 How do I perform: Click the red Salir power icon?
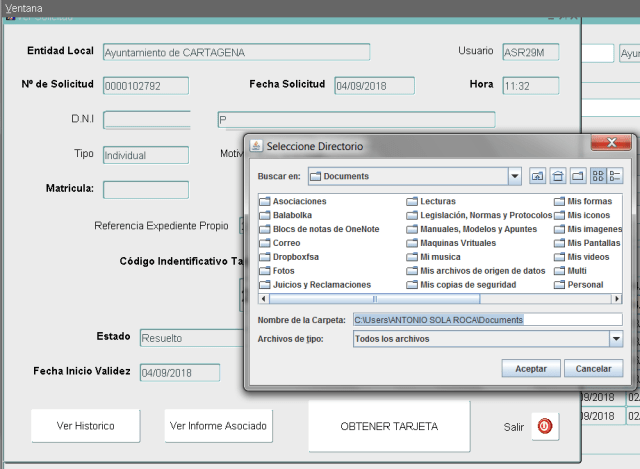545,426
